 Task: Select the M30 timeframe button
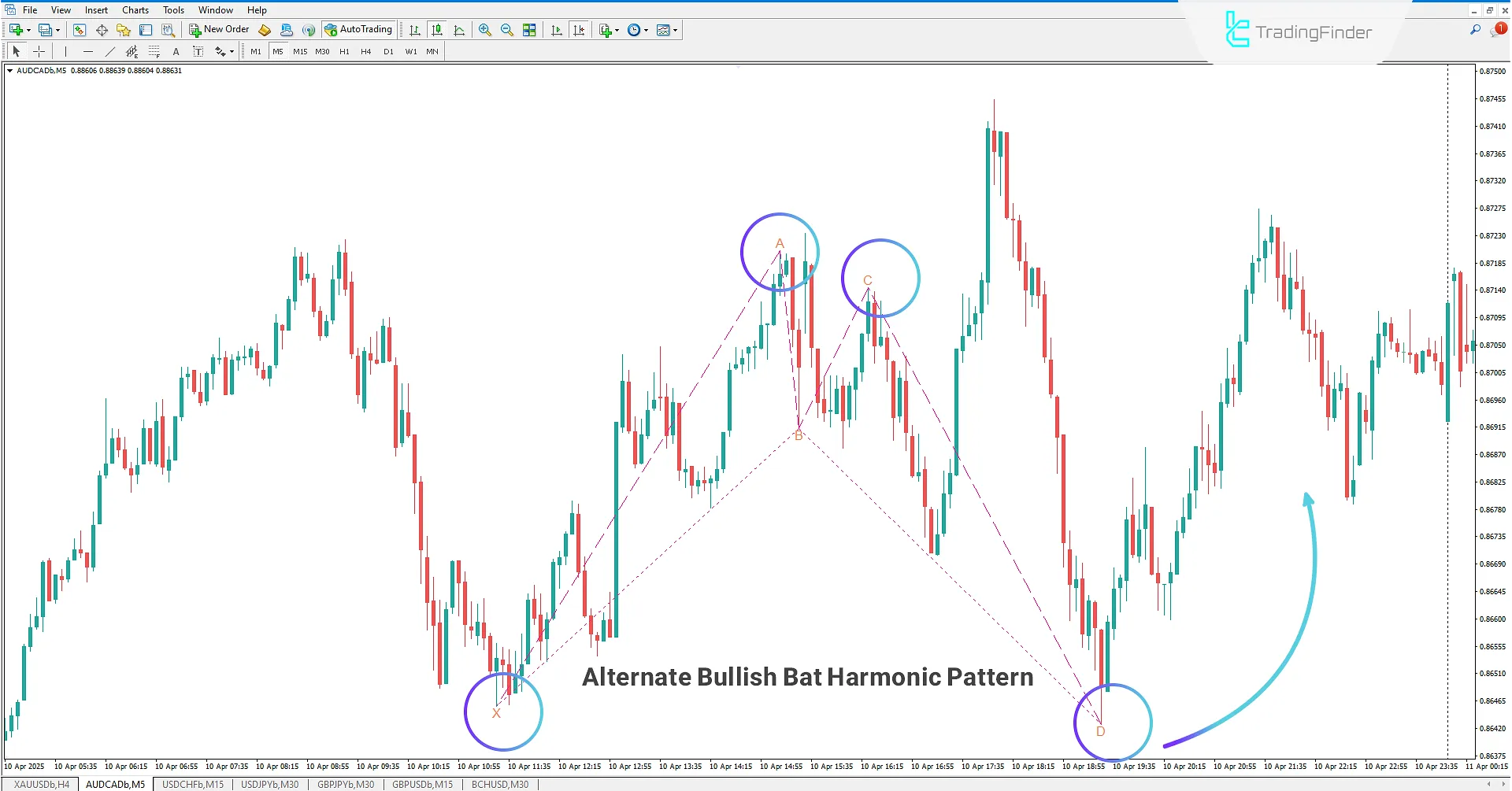pyautogui.click(x=322, y=51)
